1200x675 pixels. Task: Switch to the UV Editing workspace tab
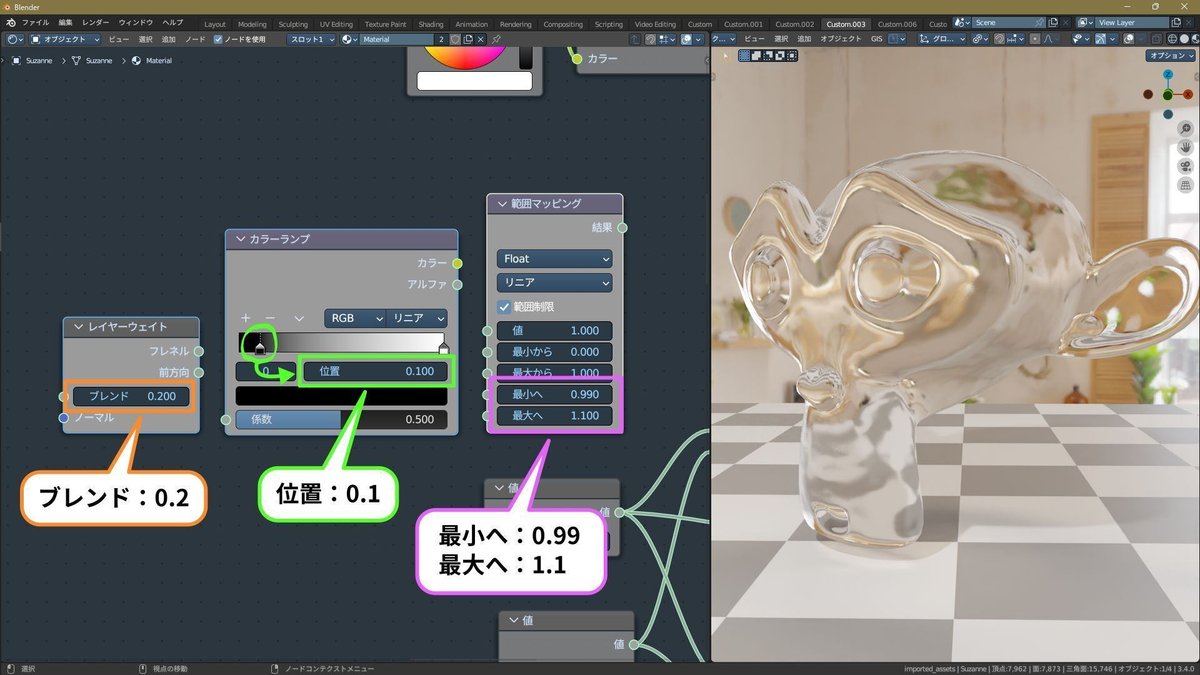tap(337, 23)
